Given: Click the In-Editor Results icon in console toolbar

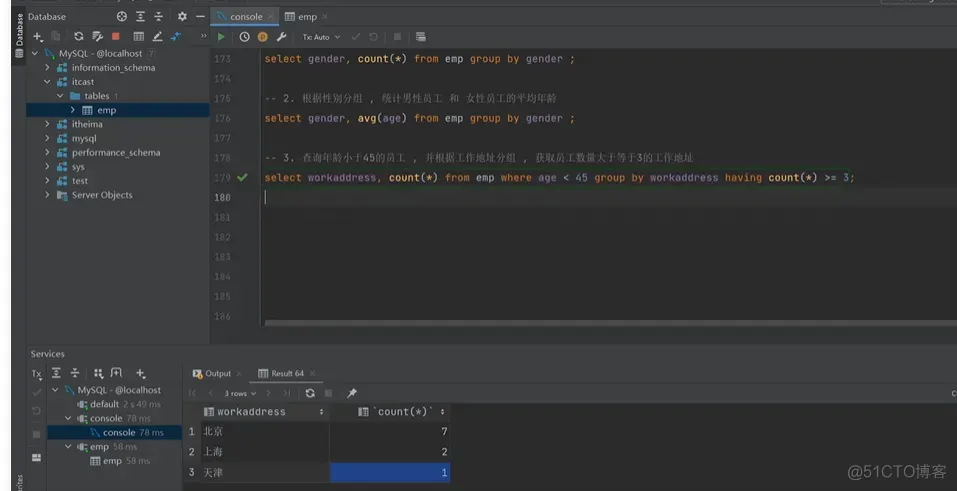Looking at the screenshot, I should point(421,37).
